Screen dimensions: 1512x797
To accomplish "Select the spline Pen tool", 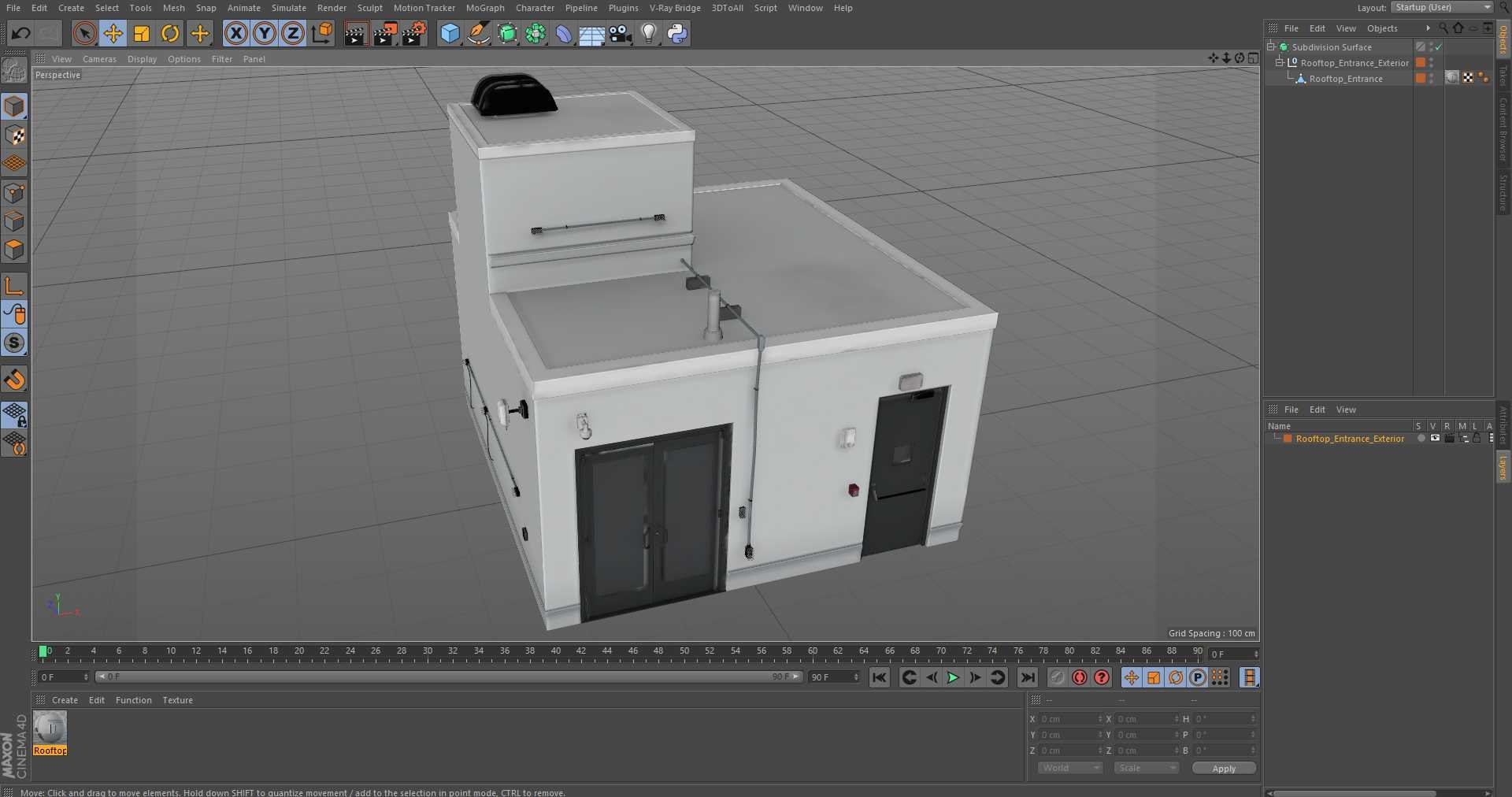I will (x=478, y=33).
